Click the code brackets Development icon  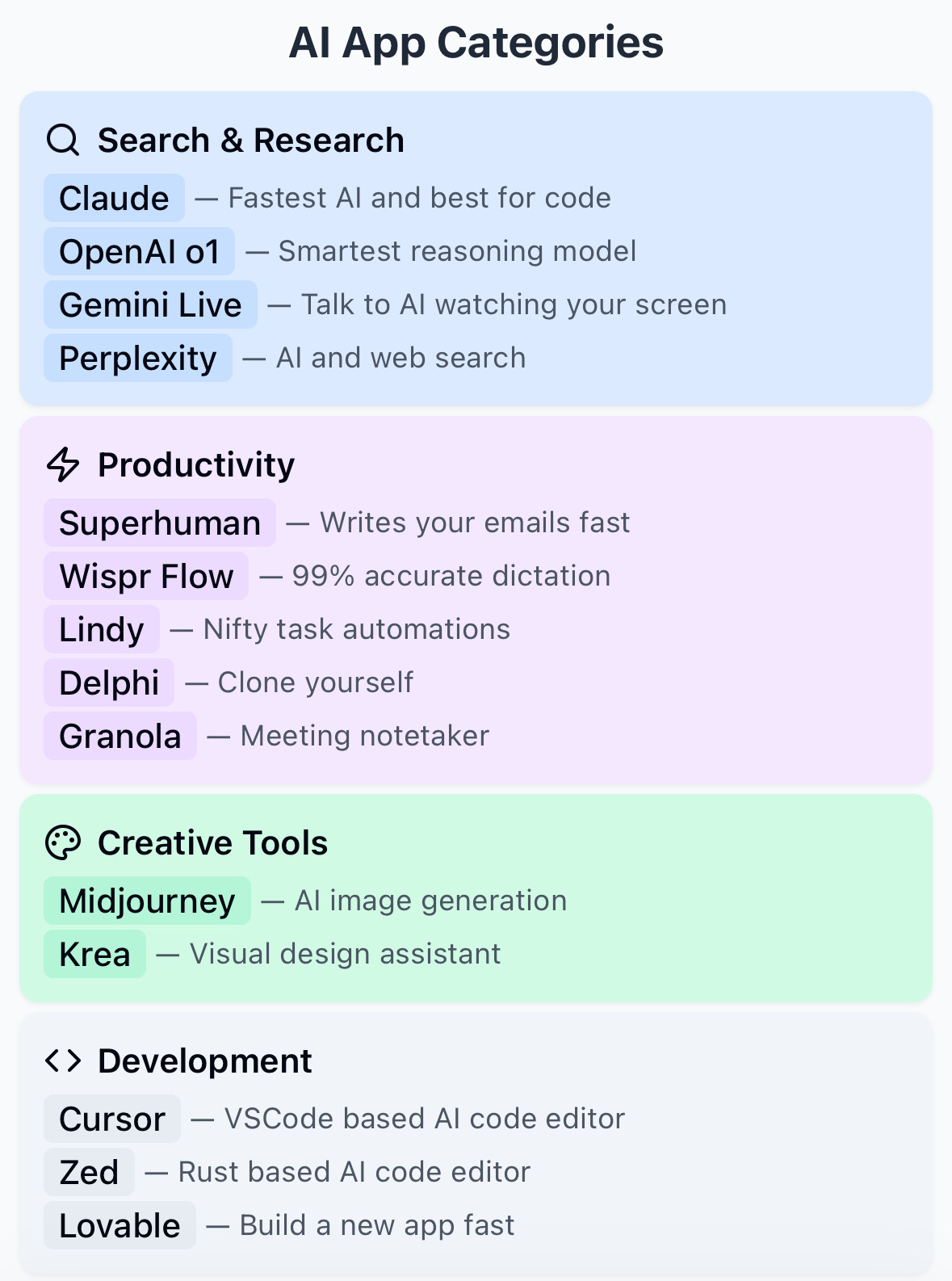63,1060
